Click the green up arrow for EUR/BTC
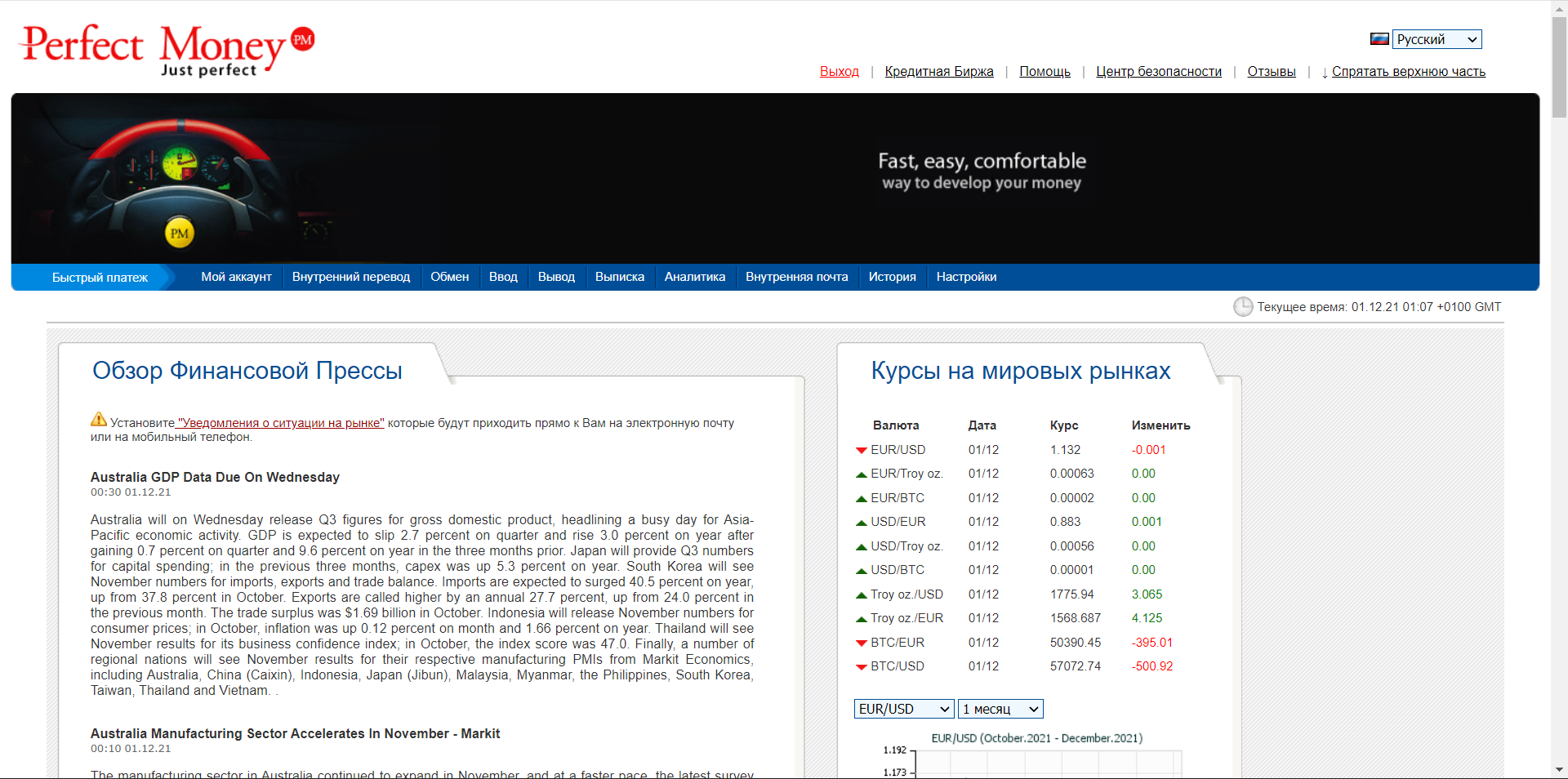This screenshot has width=1568, height=779. (x=861, y=499)
